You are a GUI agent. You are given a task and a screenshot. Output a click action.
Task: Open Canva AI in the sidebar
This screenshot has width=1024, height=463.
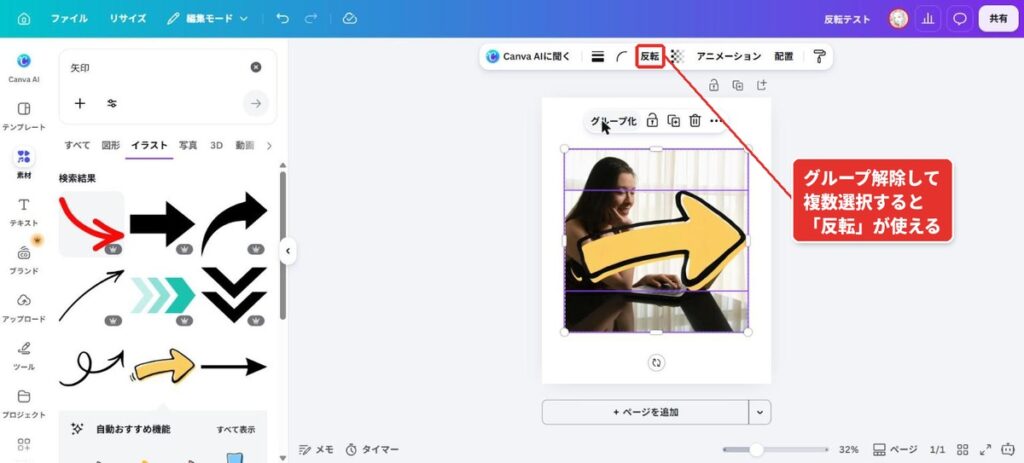(x=24, y=68)
